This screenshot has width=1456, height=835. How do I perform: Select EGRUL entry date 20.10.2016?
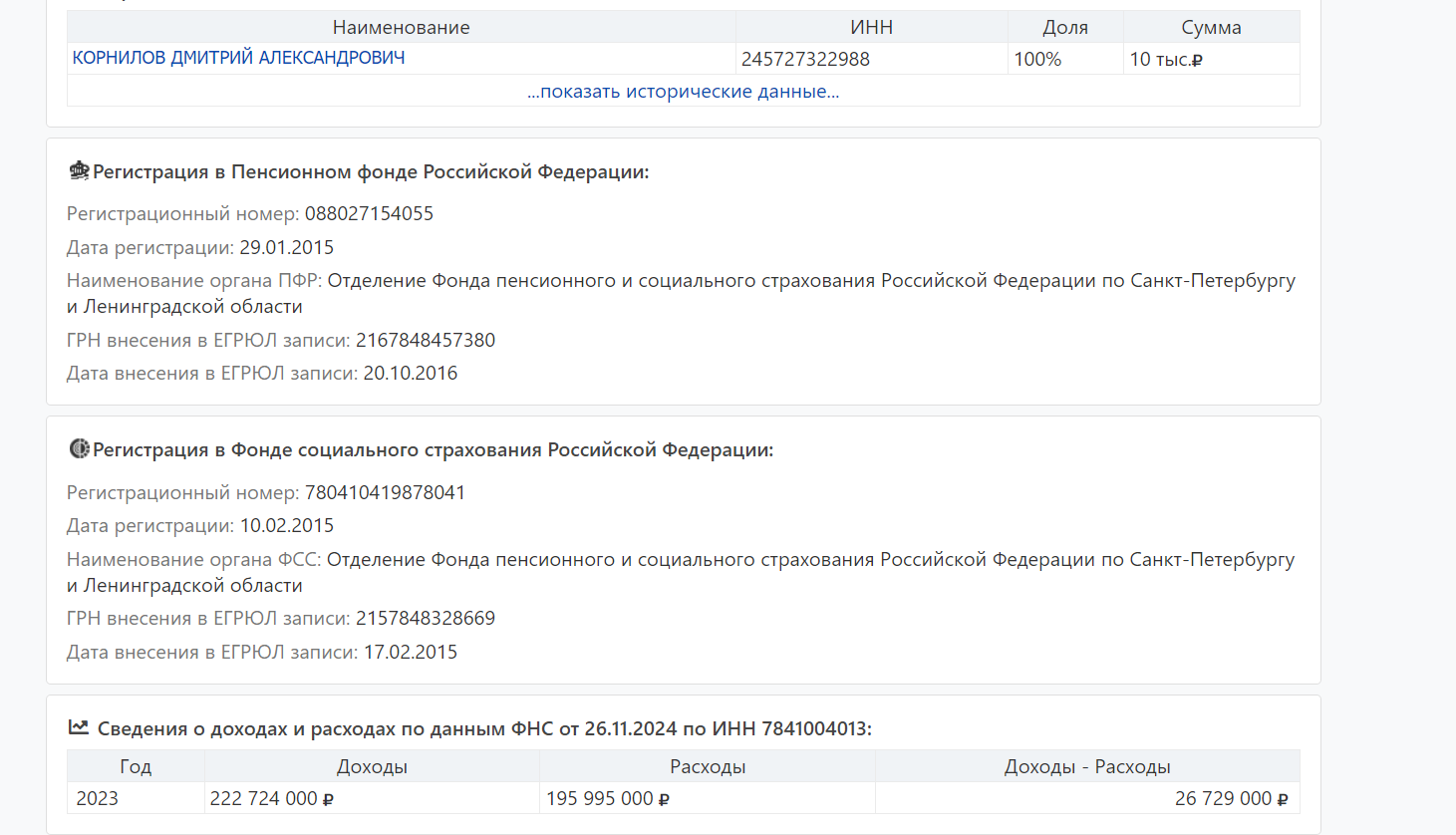click(x=411, y=373)
